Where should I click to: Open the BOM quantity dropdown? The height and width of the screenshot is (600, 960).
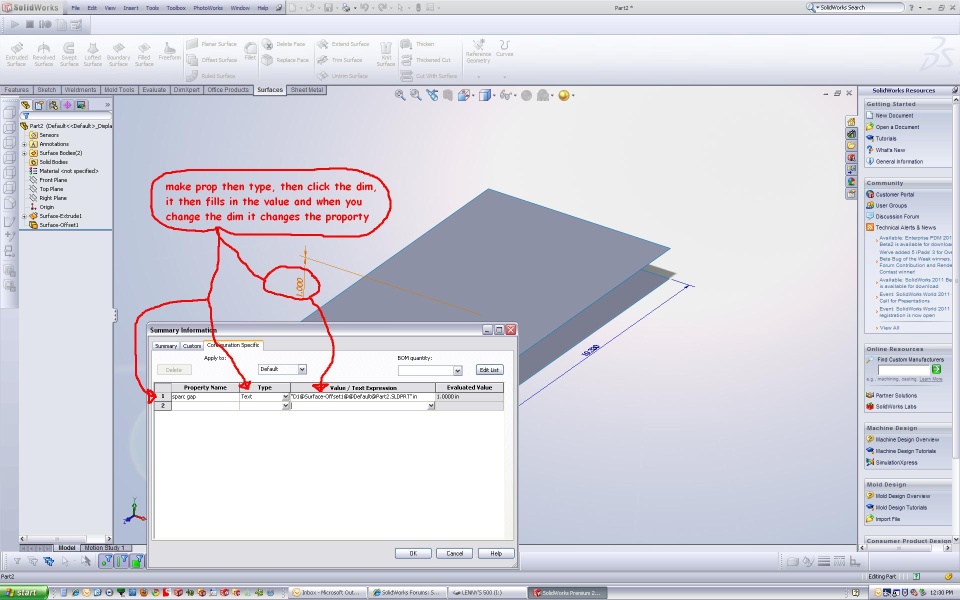pos(457,370)
